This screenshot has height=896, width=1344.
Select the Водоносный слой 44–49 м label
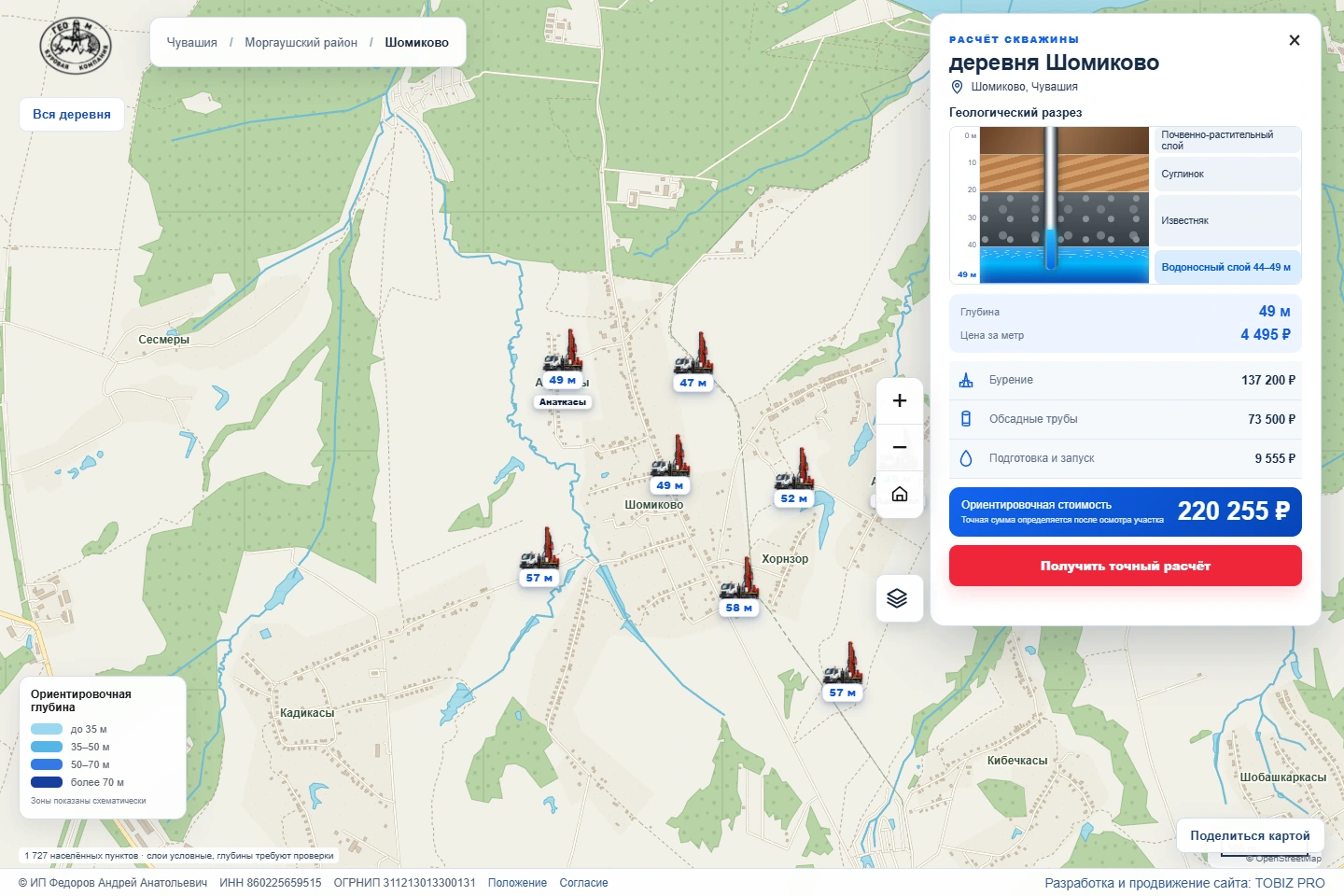[x=1228, y=267]
